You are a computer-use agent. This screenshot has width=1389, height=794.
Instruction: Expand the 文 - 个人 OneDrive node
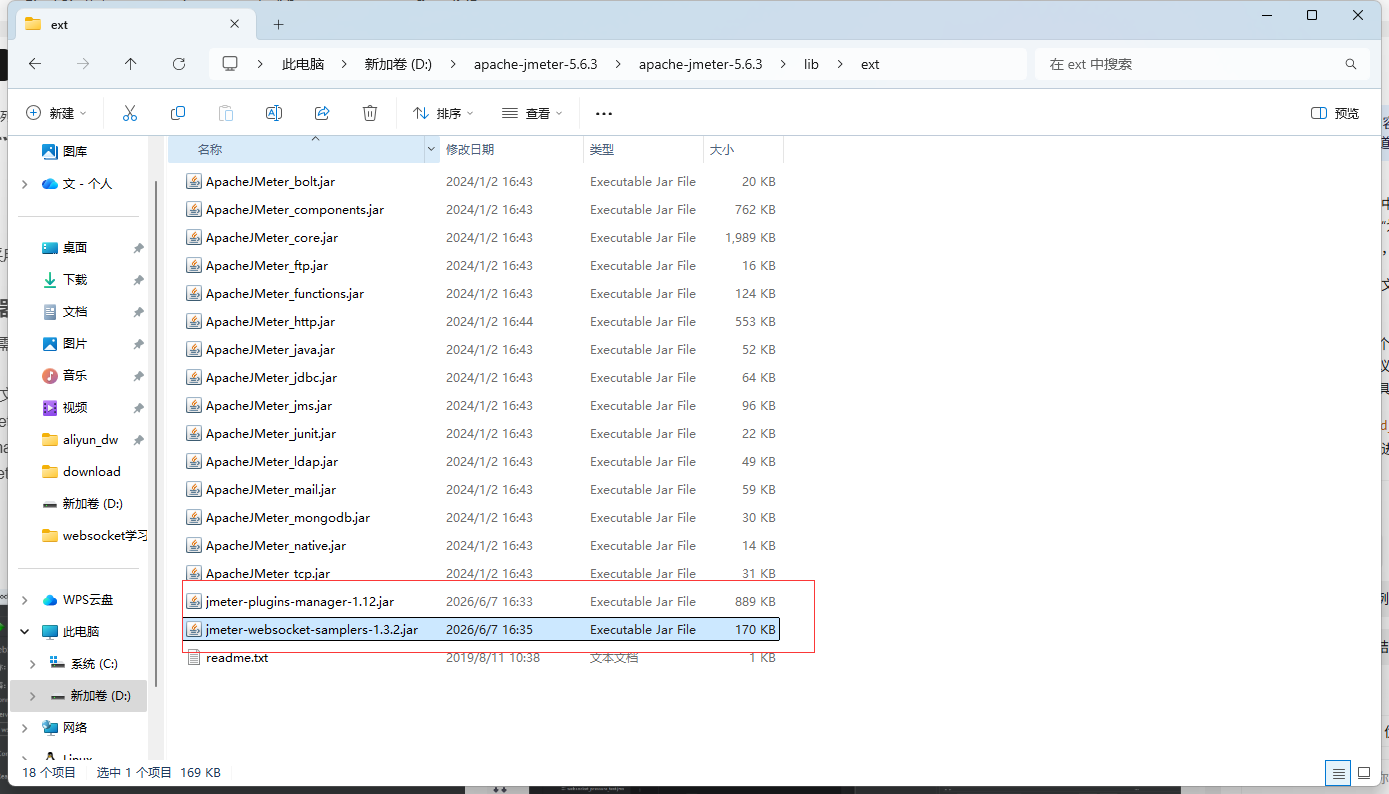(25, 184)
